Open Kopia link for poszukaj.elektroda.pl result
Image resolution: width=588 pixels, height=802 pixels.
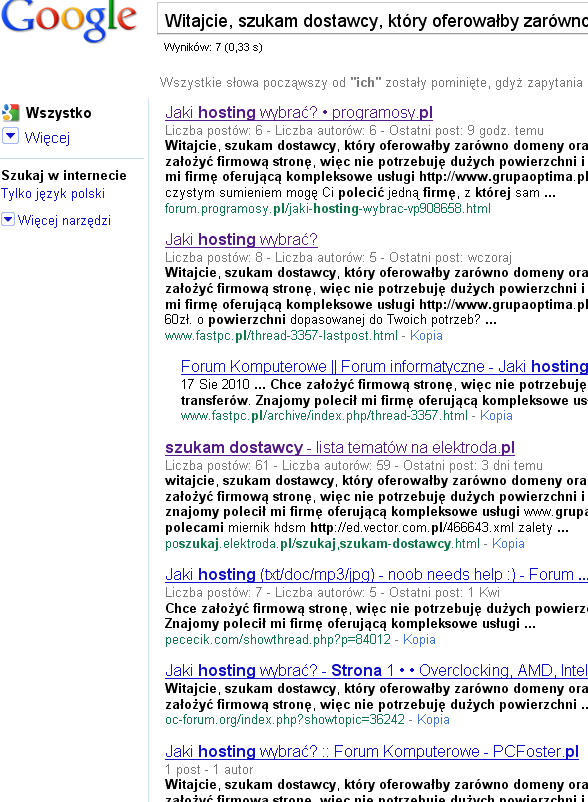coord(508,543)
